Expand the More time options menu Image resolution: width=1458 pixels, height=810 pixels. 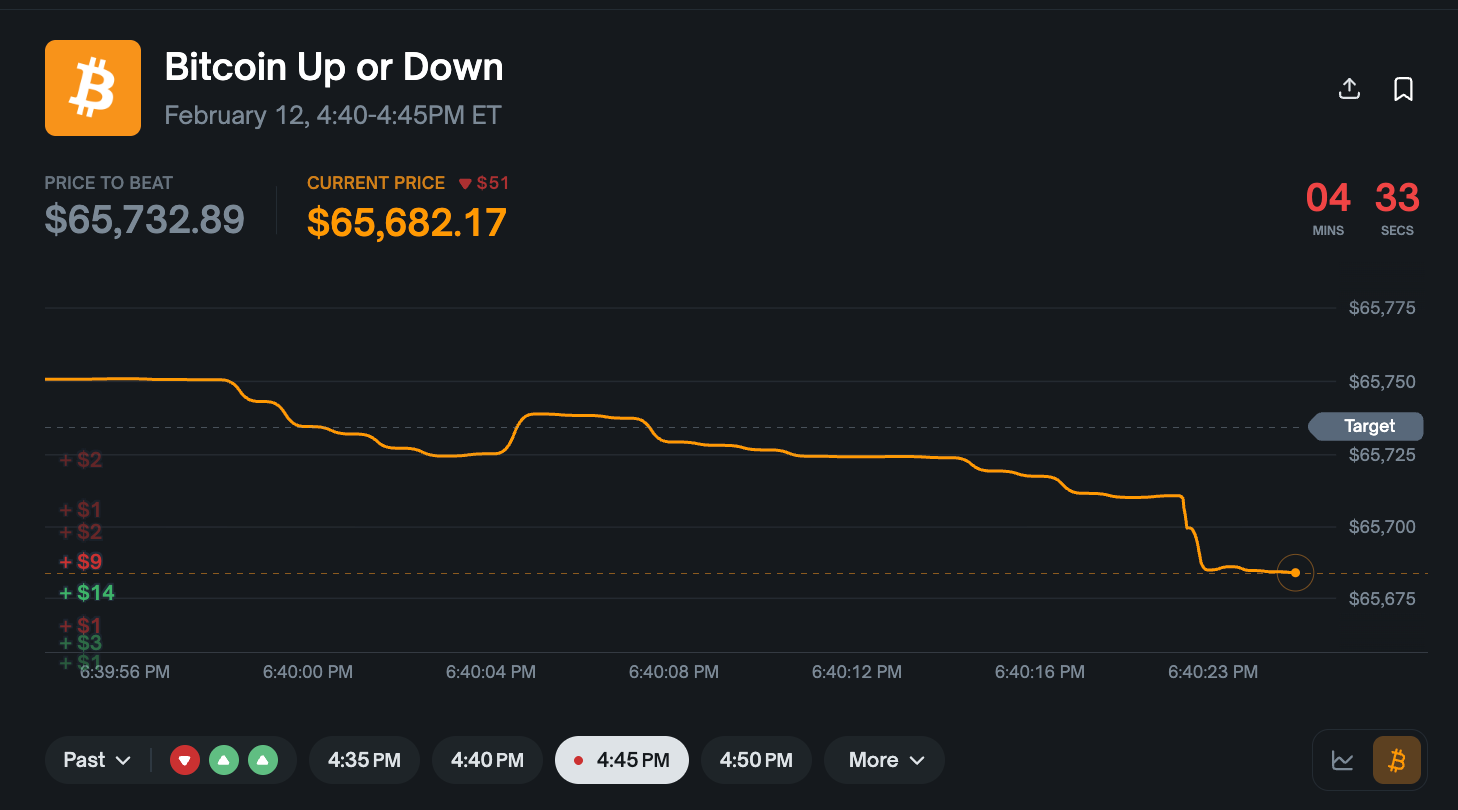[x=884, y=759]
